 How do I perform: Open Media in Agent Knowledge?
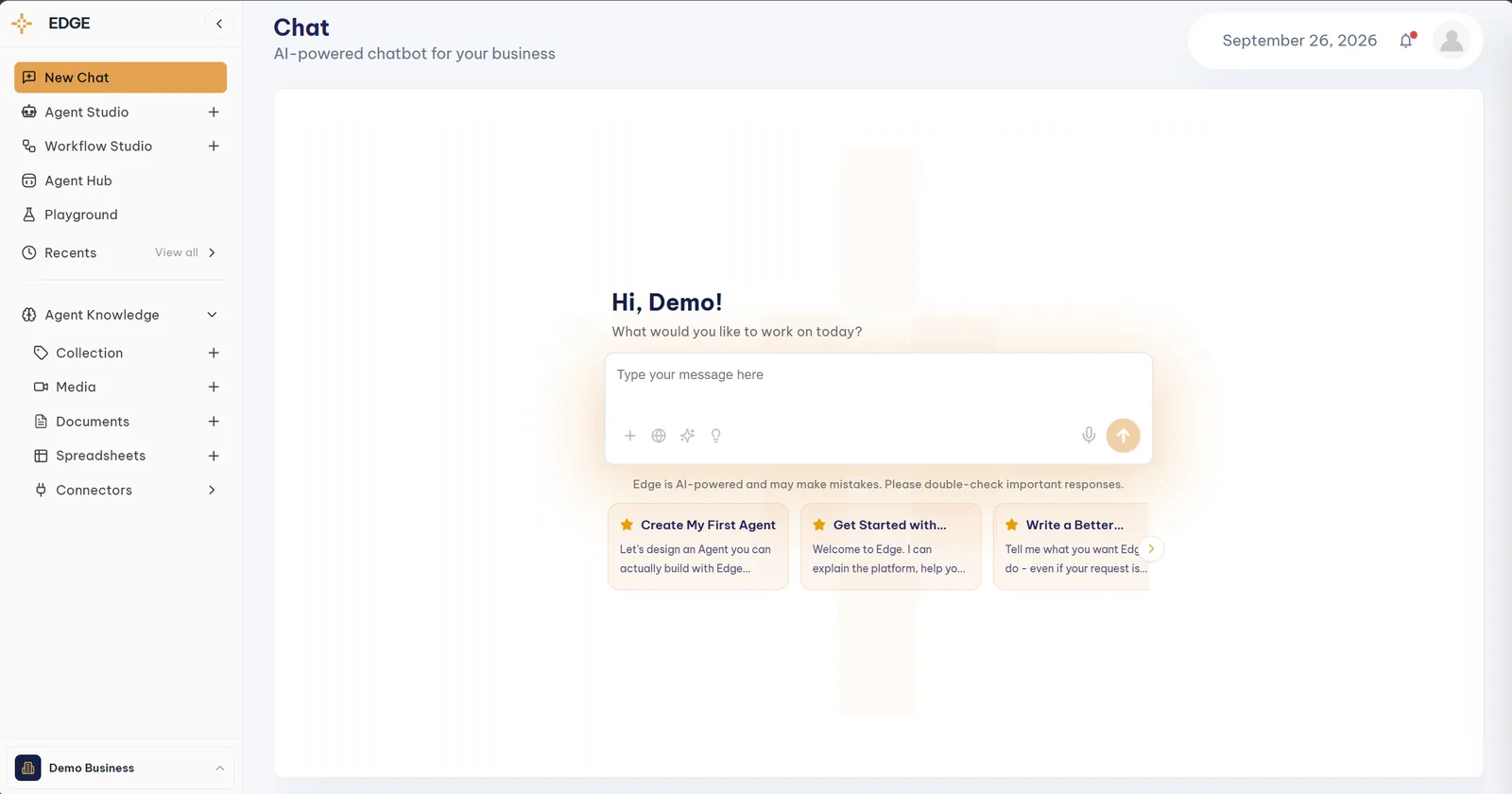coord(76,388)
